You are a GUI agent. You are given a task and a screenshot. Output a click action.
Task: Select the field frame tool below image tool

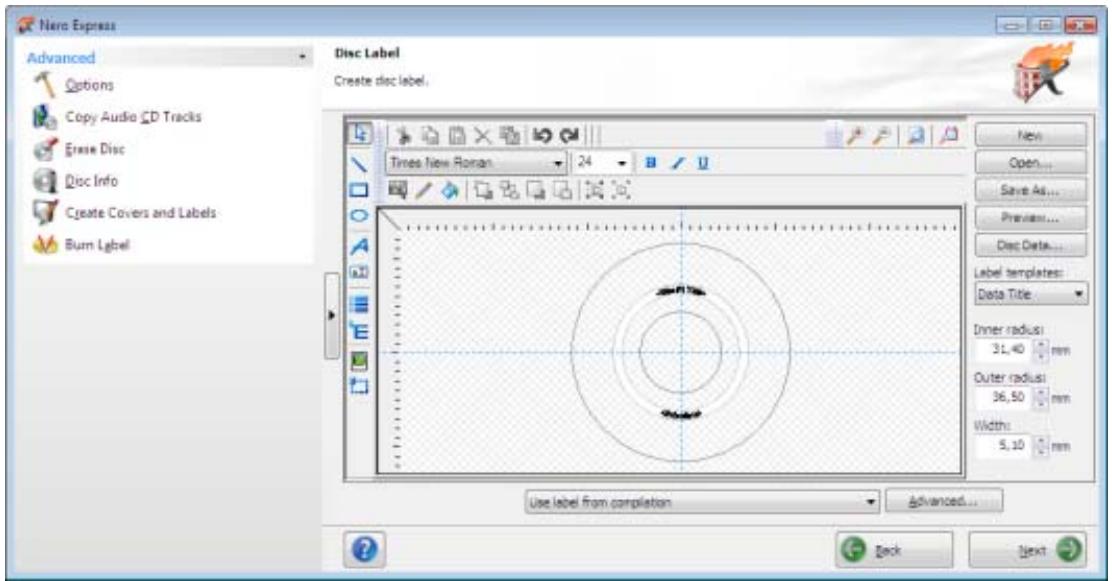(x=360, y=386)
